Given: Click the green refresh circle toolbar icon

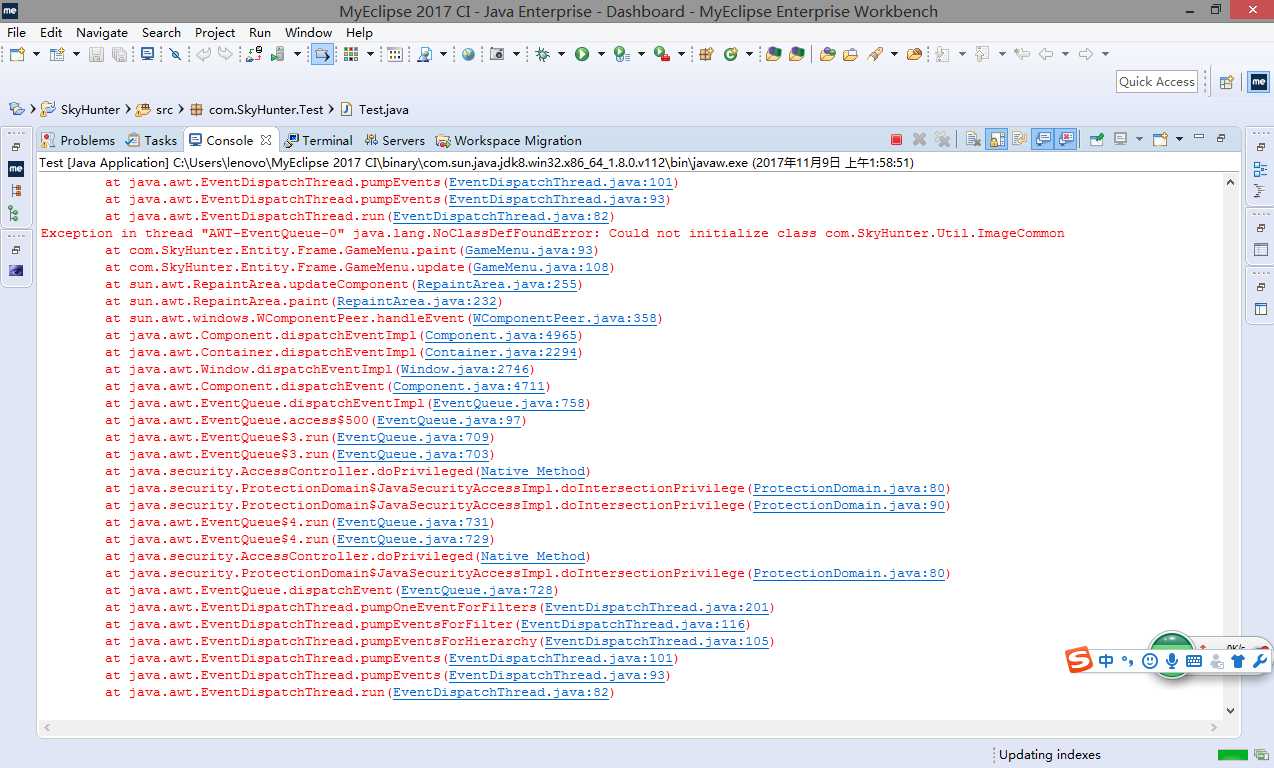Looking at the screenshot, I should point(731,54).
